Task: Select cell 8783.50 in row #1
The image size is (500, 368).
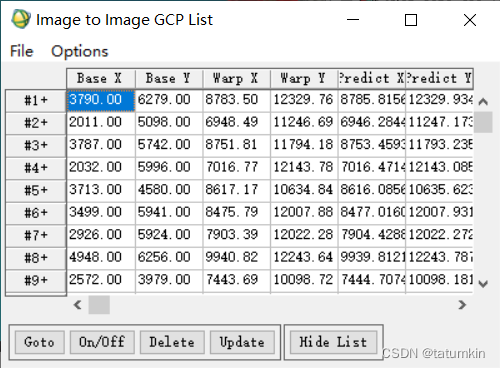Action: point(237,100)
